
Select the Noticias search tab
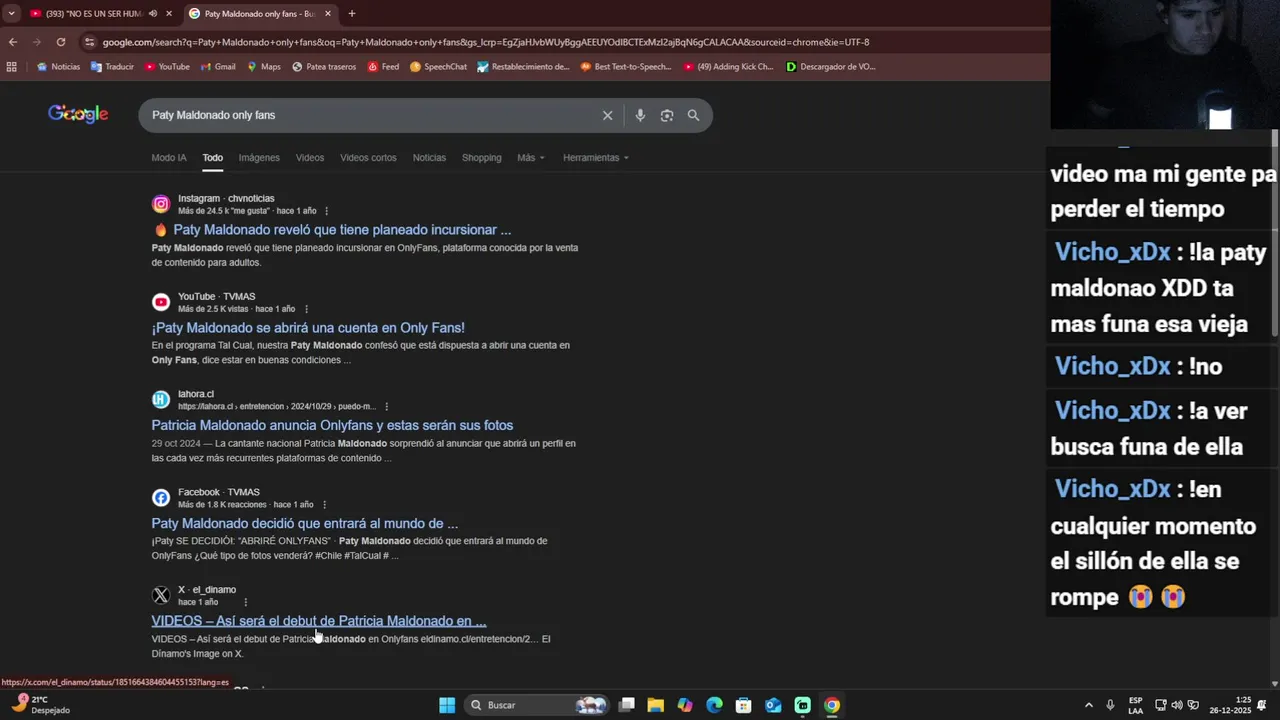429,158
